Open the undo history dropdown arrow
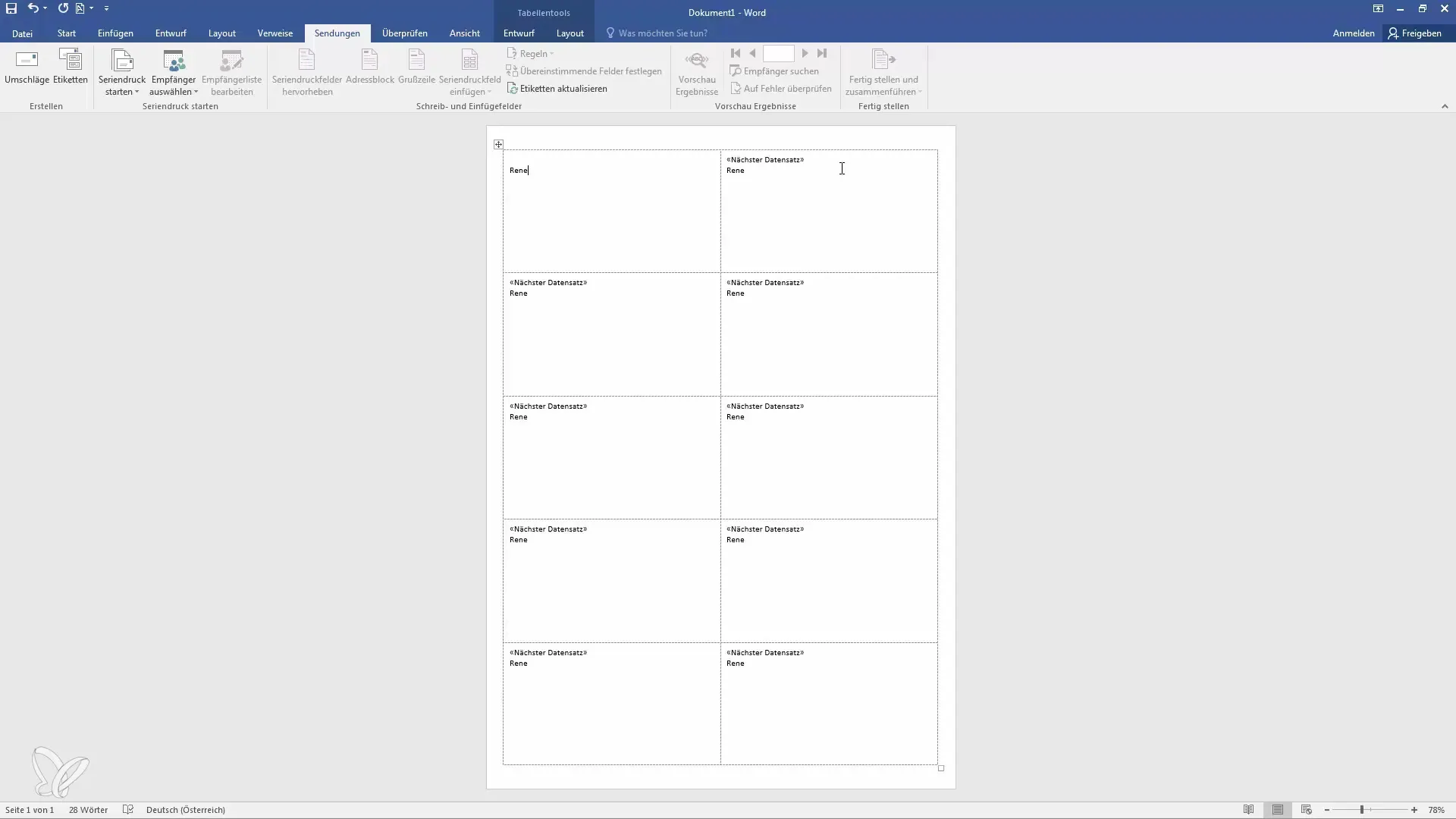Viewport: 1456px width, 819px height. coord(45,8)
